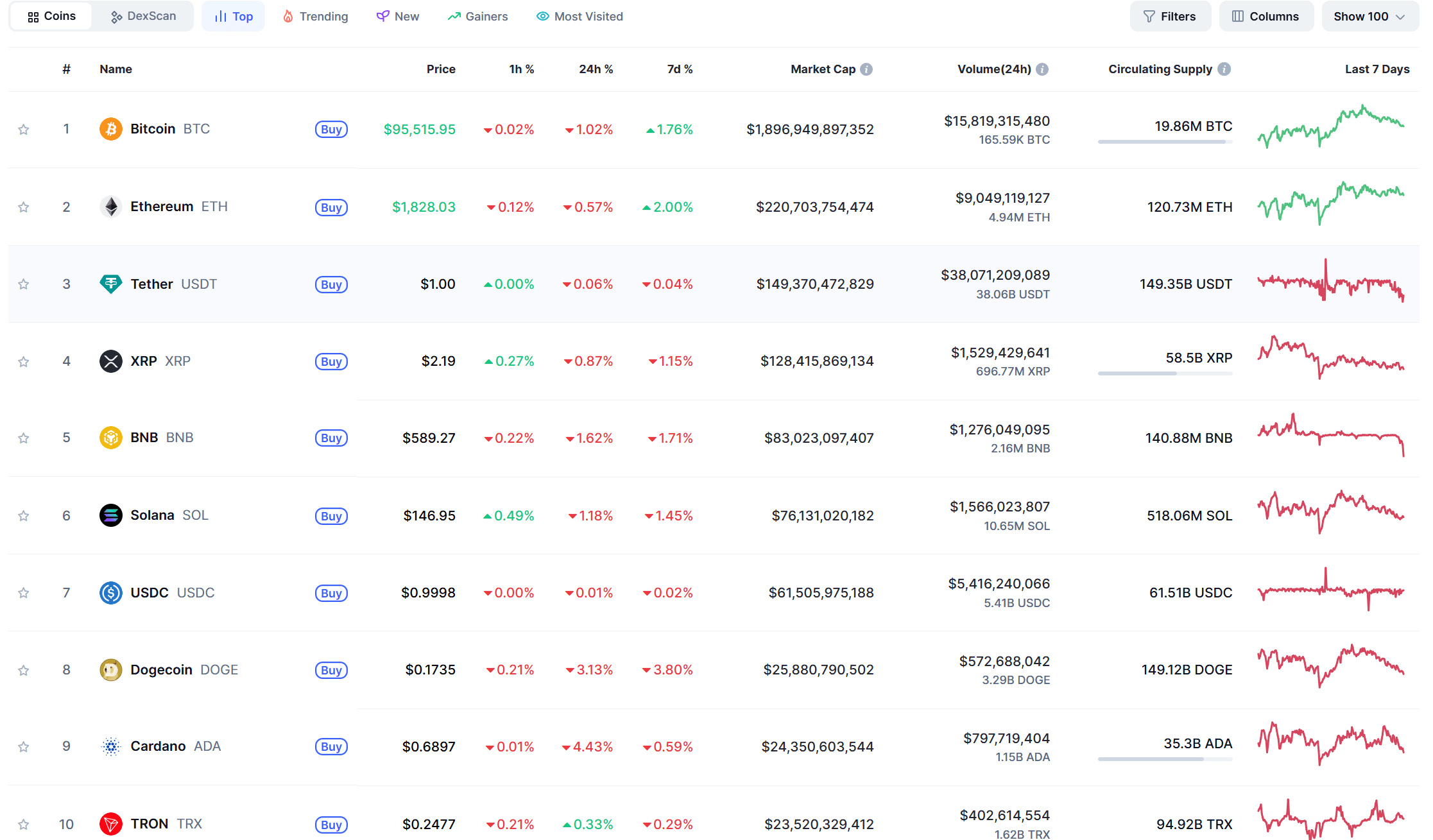The width and height of the screenshot is (1433, 840).
Task: Open the Show 100 rows dropdown
Action: click(1369, 17)
